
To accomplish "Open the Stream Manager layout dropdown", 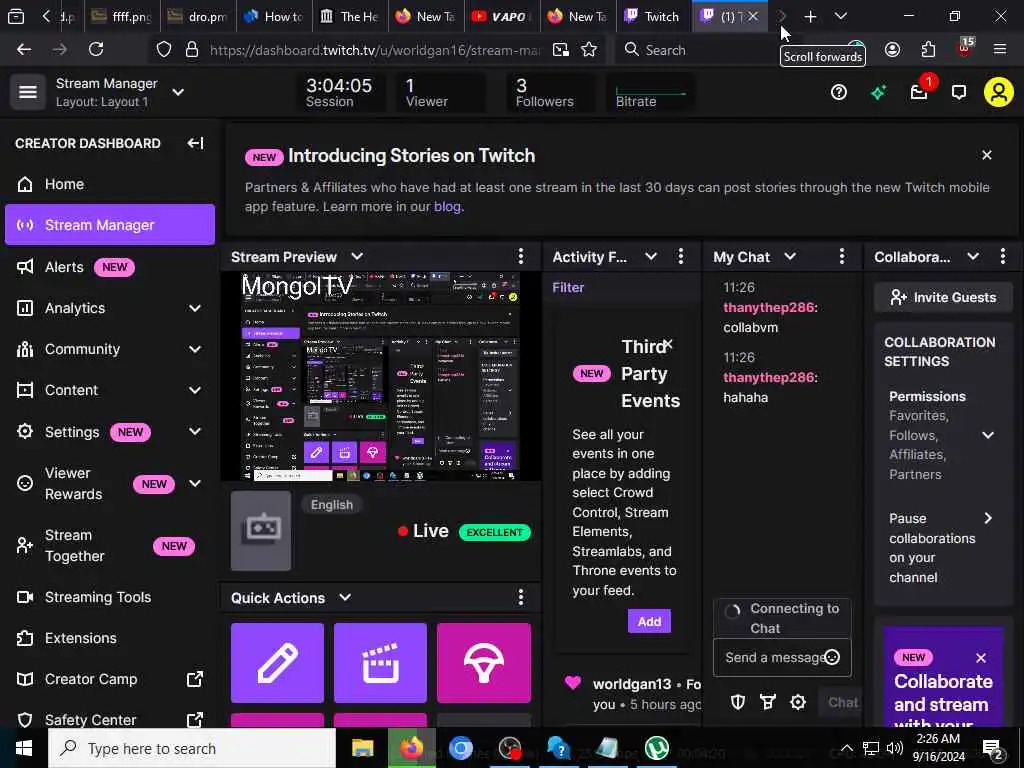I will point(178,92).
